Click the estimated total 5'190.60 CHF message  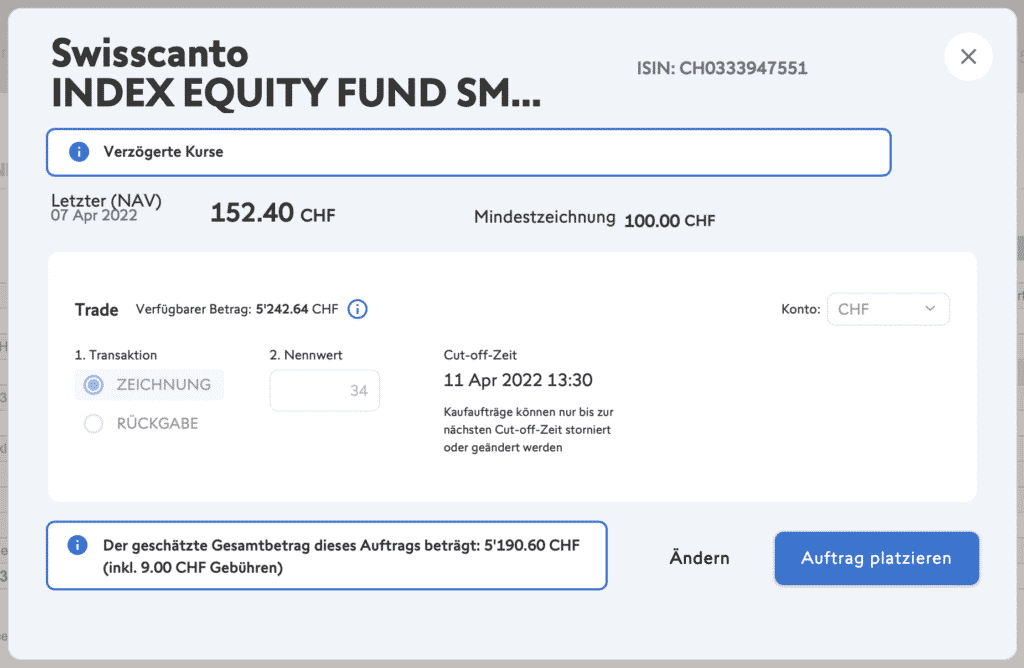pyautogui.click(x=341, y=556)
